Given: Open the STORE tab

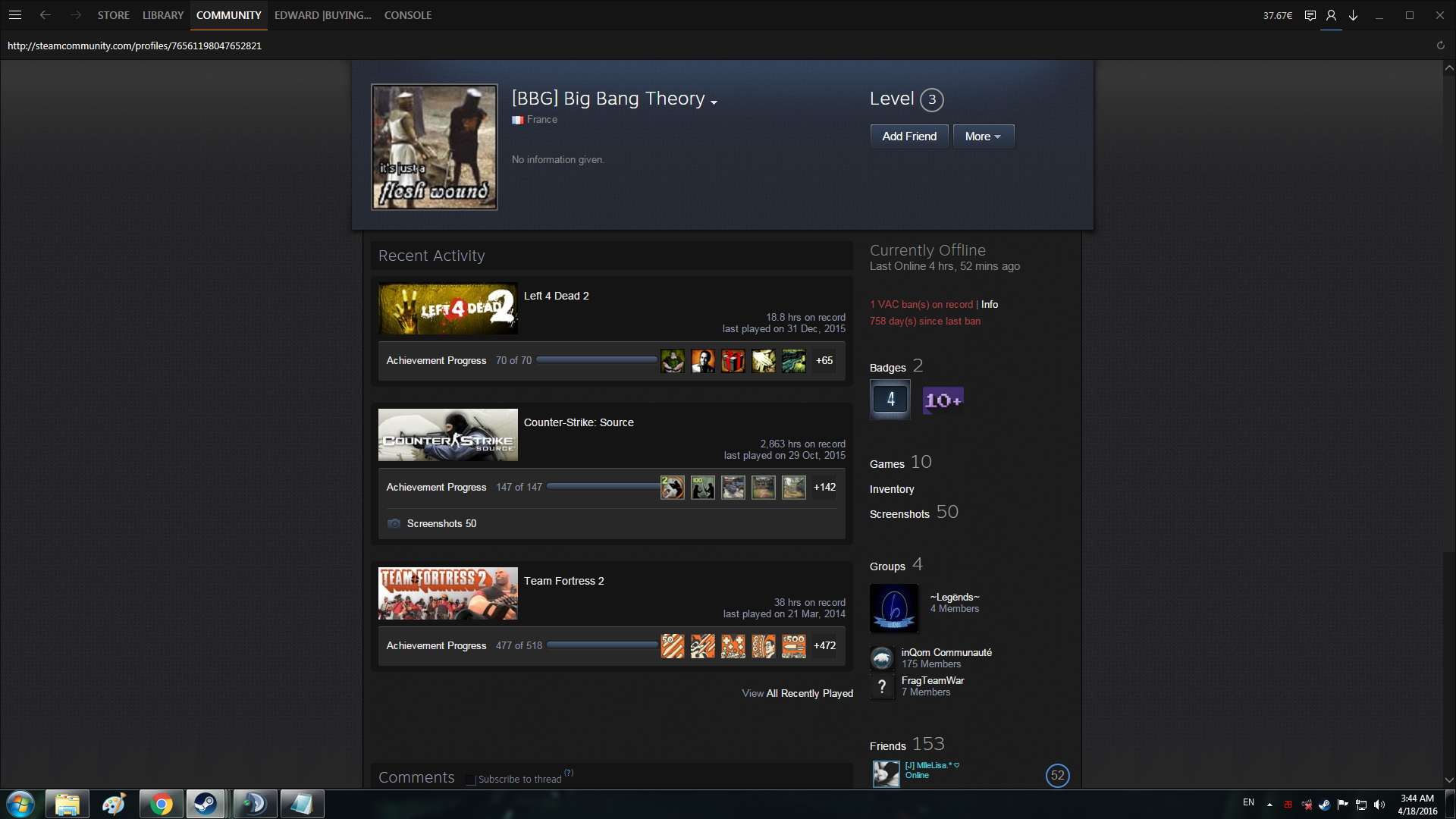Looking at the screenshot, I should point(113,15).
